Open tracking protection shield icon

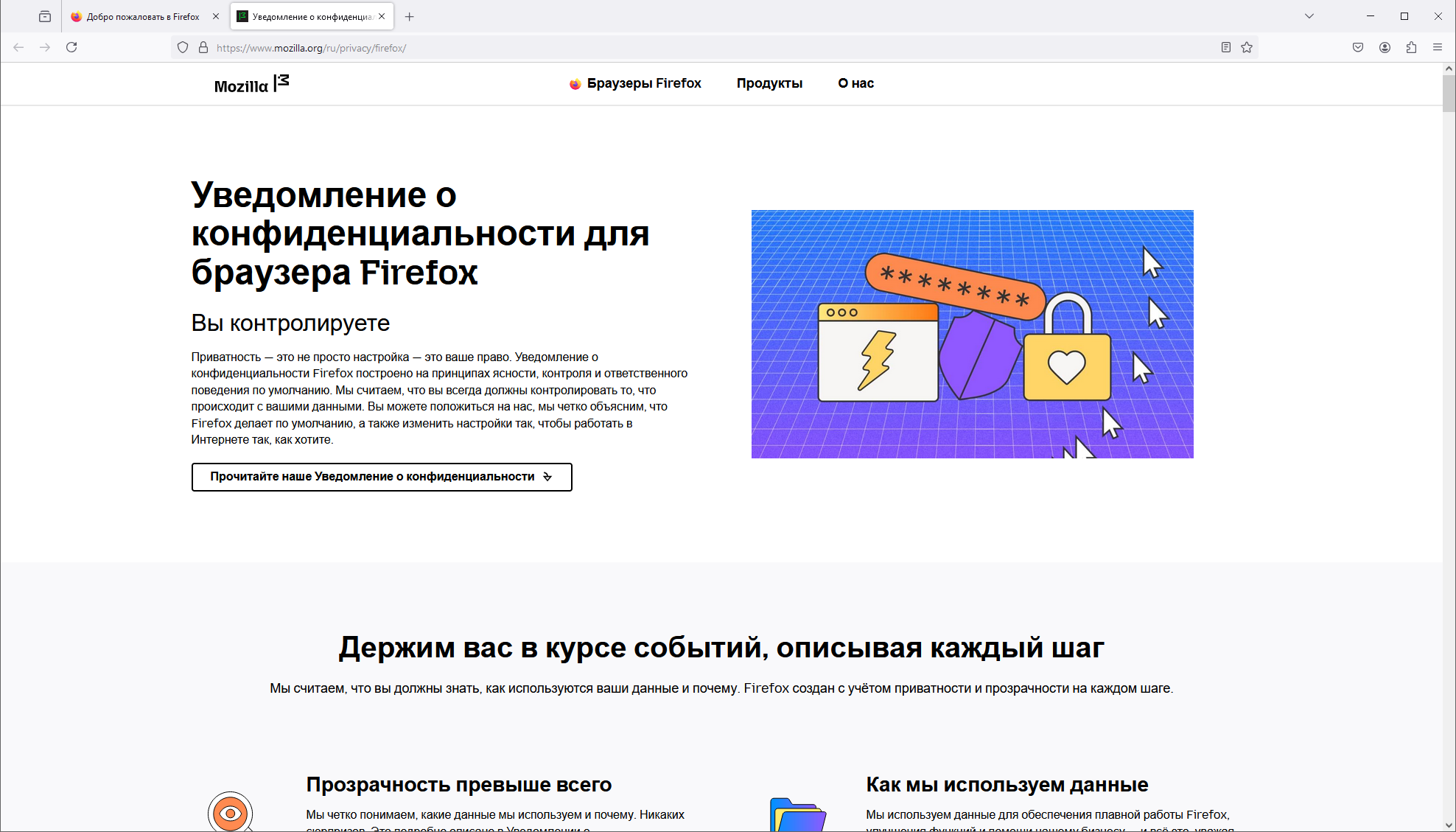(x=183, y=48)
